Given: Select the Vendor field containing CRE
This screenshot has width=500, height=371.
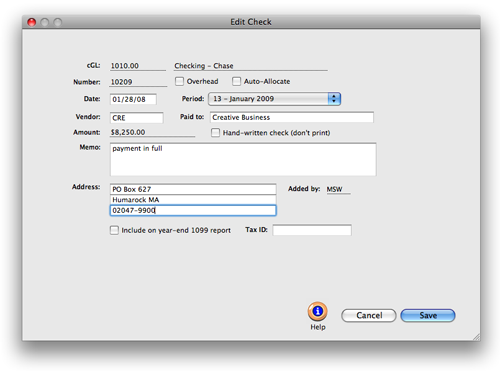Looking at the screenshot, I should pyautogui.click(x=137, y=118).
